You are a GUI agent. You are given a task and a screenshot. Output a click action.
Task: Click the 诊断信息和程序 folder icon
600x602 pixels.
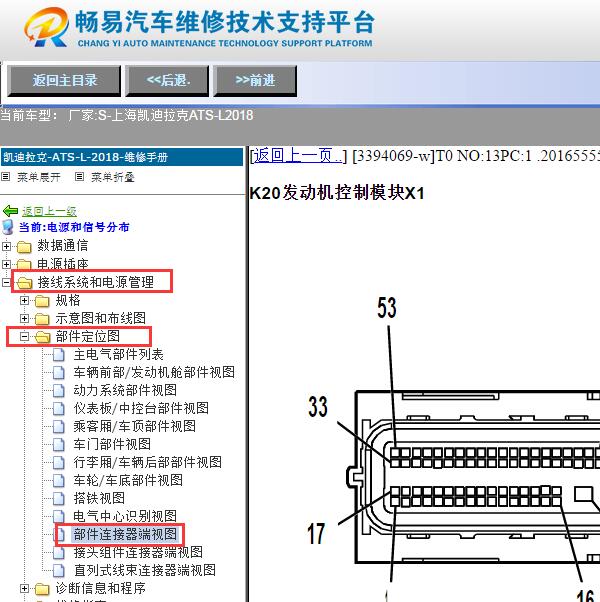(42, 589)
